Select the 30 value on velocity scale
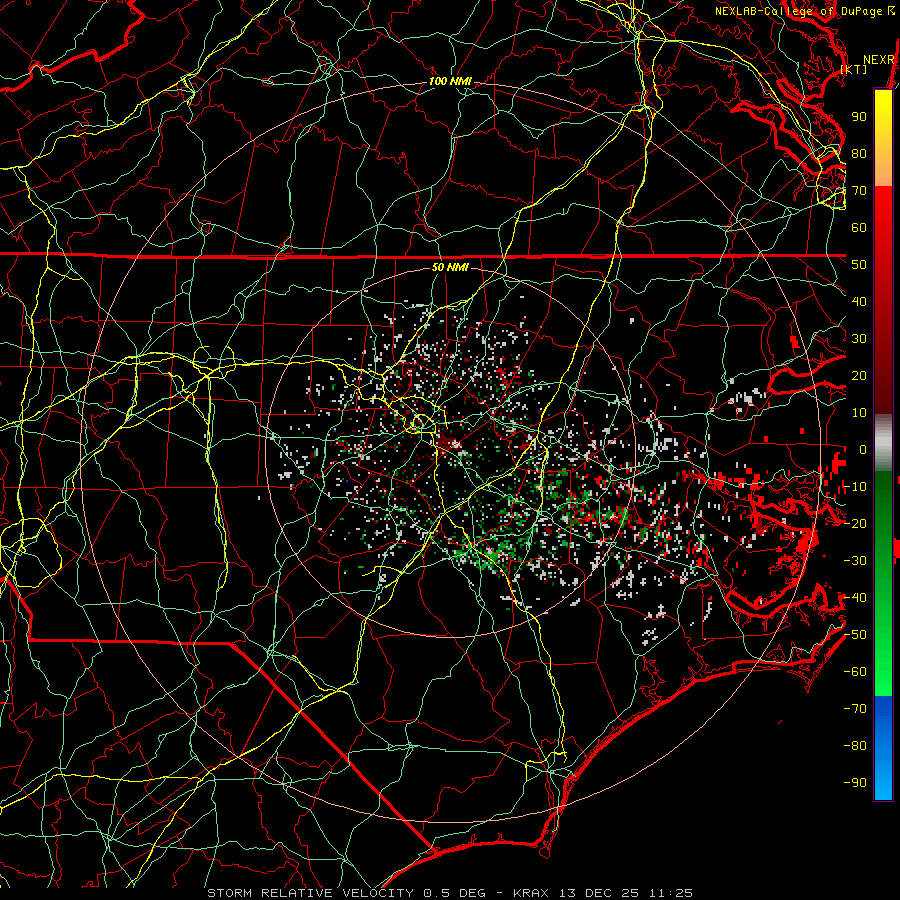900x900 pixels. coord(859,338)
